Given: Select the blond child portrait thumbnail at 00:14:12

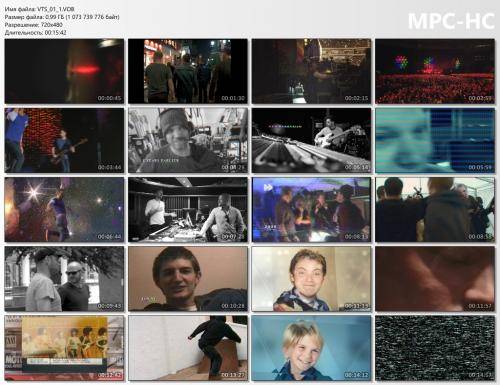Looking at the screenshot, I should (311, 348).
